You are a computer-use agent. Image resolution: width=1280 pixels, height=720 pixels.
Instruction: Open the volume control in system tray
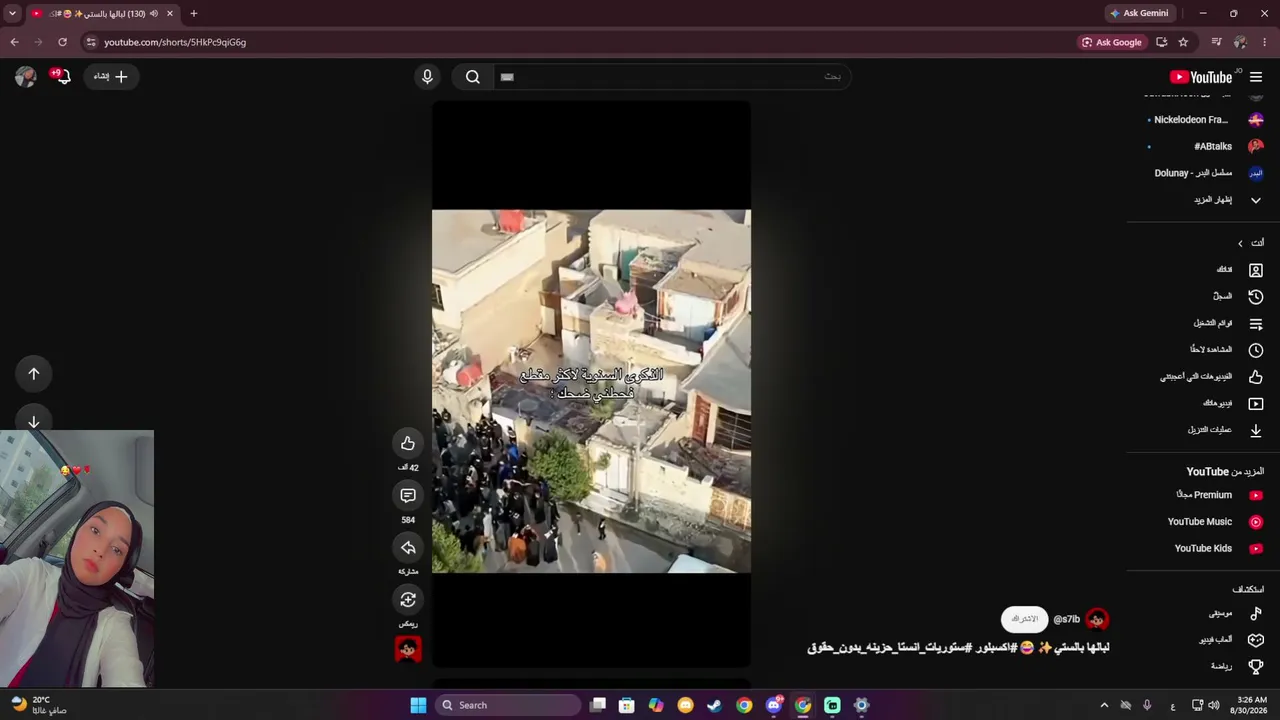[x=1213, y=705]
